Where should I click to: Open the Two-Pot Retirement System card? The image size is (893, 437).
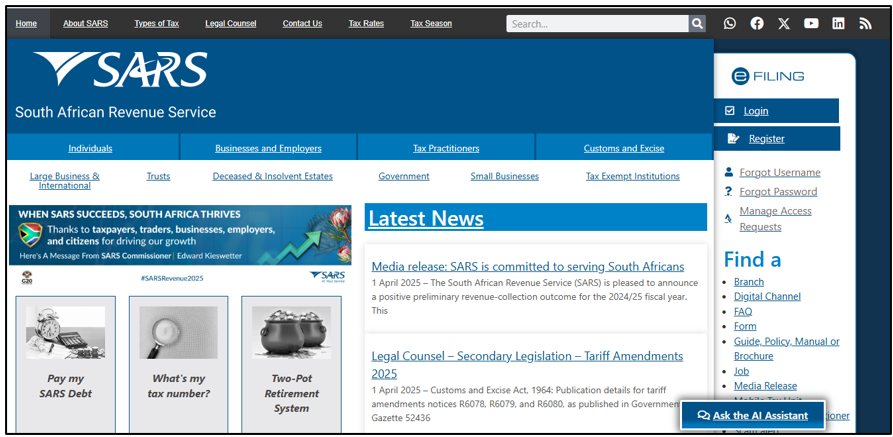pyautogui.click(x=292, y=365)
